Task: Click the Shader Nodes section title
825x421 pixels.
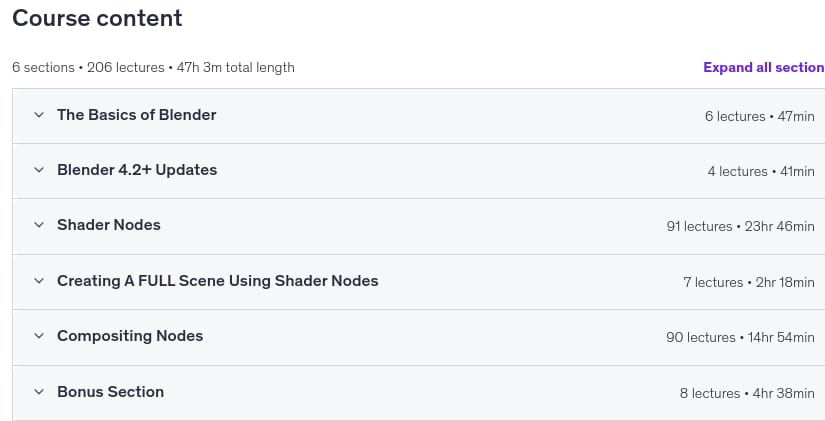Action: 109,225
